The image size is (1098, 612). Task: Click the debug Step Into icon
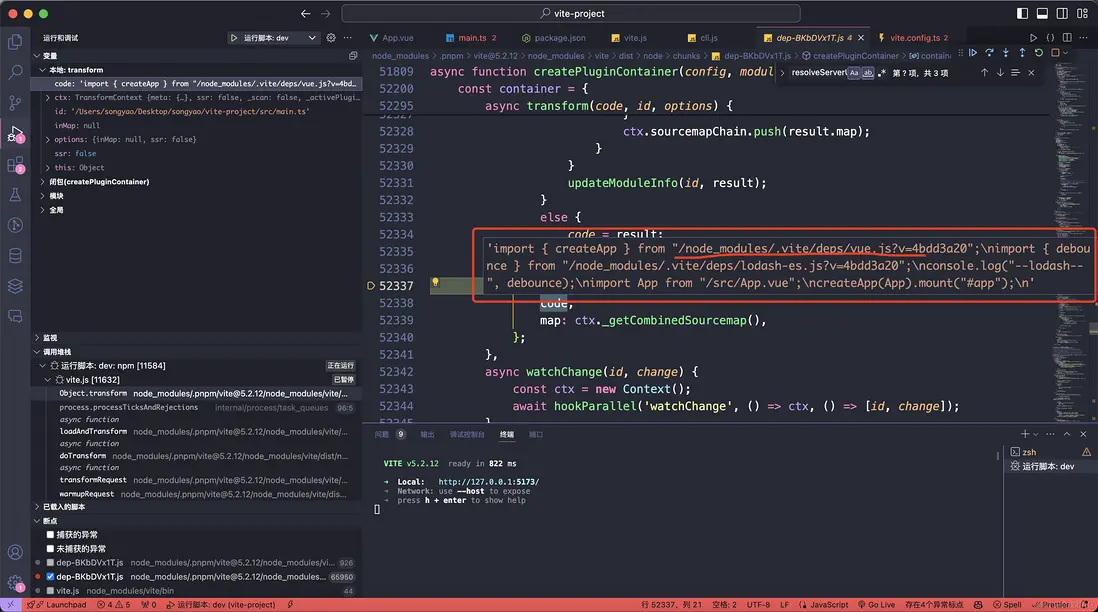1005,53
